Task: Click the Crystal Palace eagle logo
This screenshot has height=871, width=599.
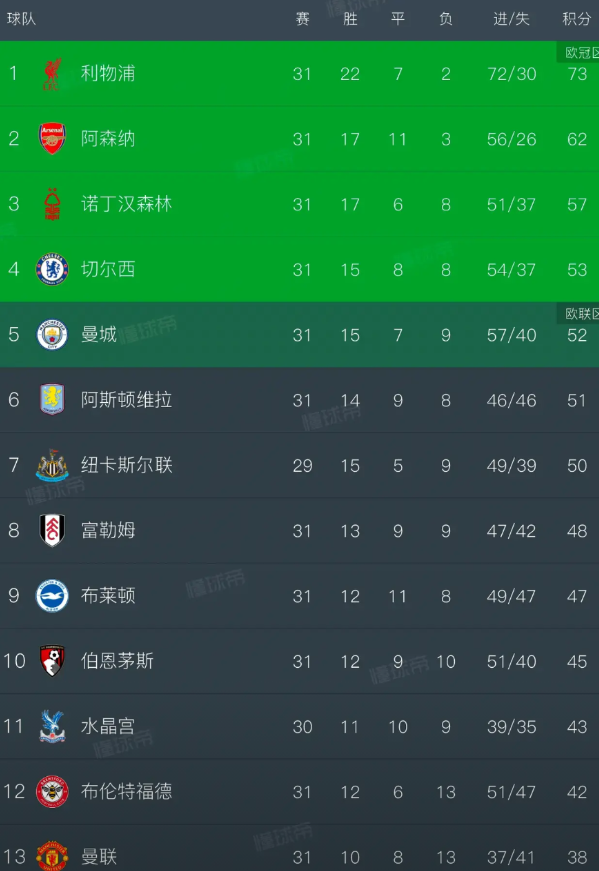Action: click(52, 727)
